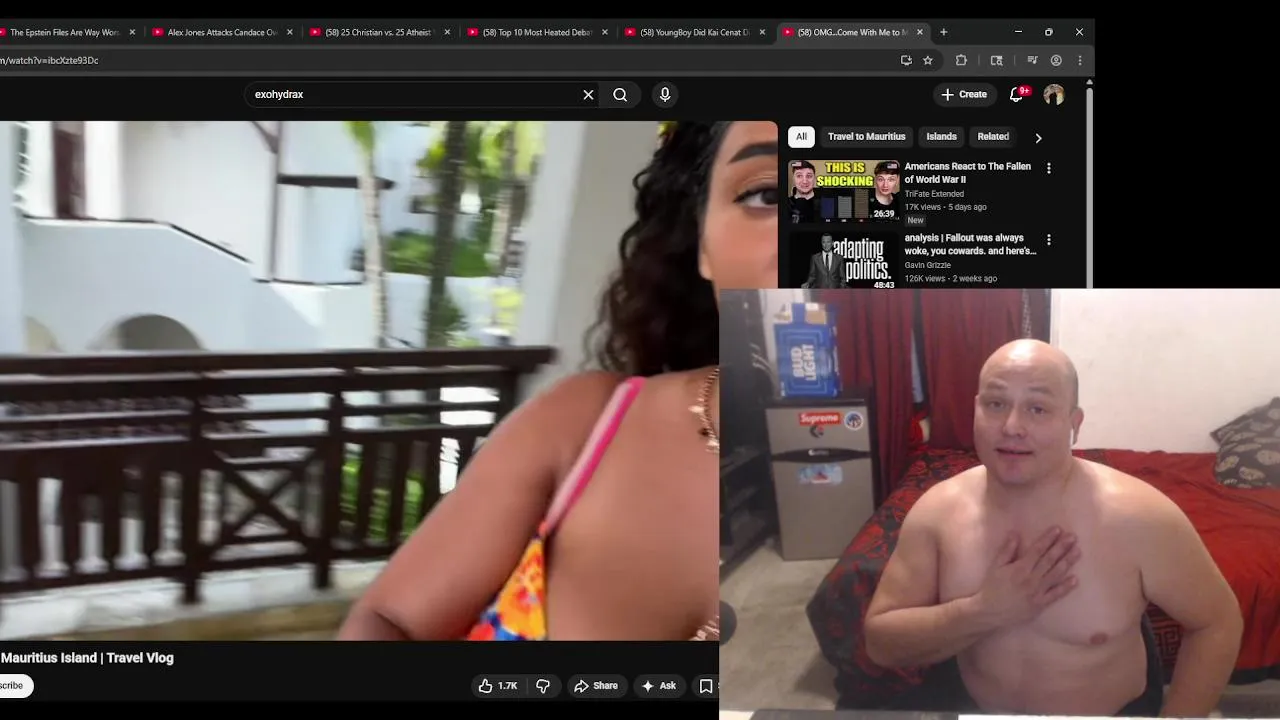Screen dimensions: 1280x720
Task: Select the All filter chip
Action: click(801, 137)
